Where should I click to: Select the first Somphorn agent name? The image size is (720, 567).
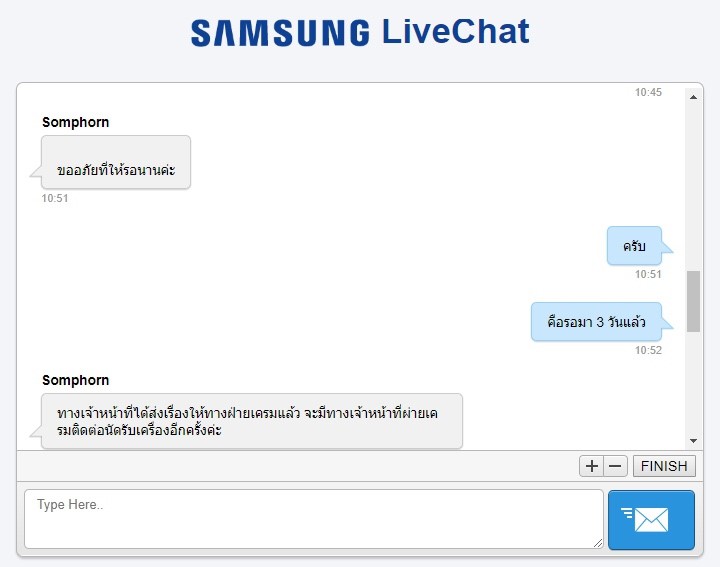coord(76,123)
